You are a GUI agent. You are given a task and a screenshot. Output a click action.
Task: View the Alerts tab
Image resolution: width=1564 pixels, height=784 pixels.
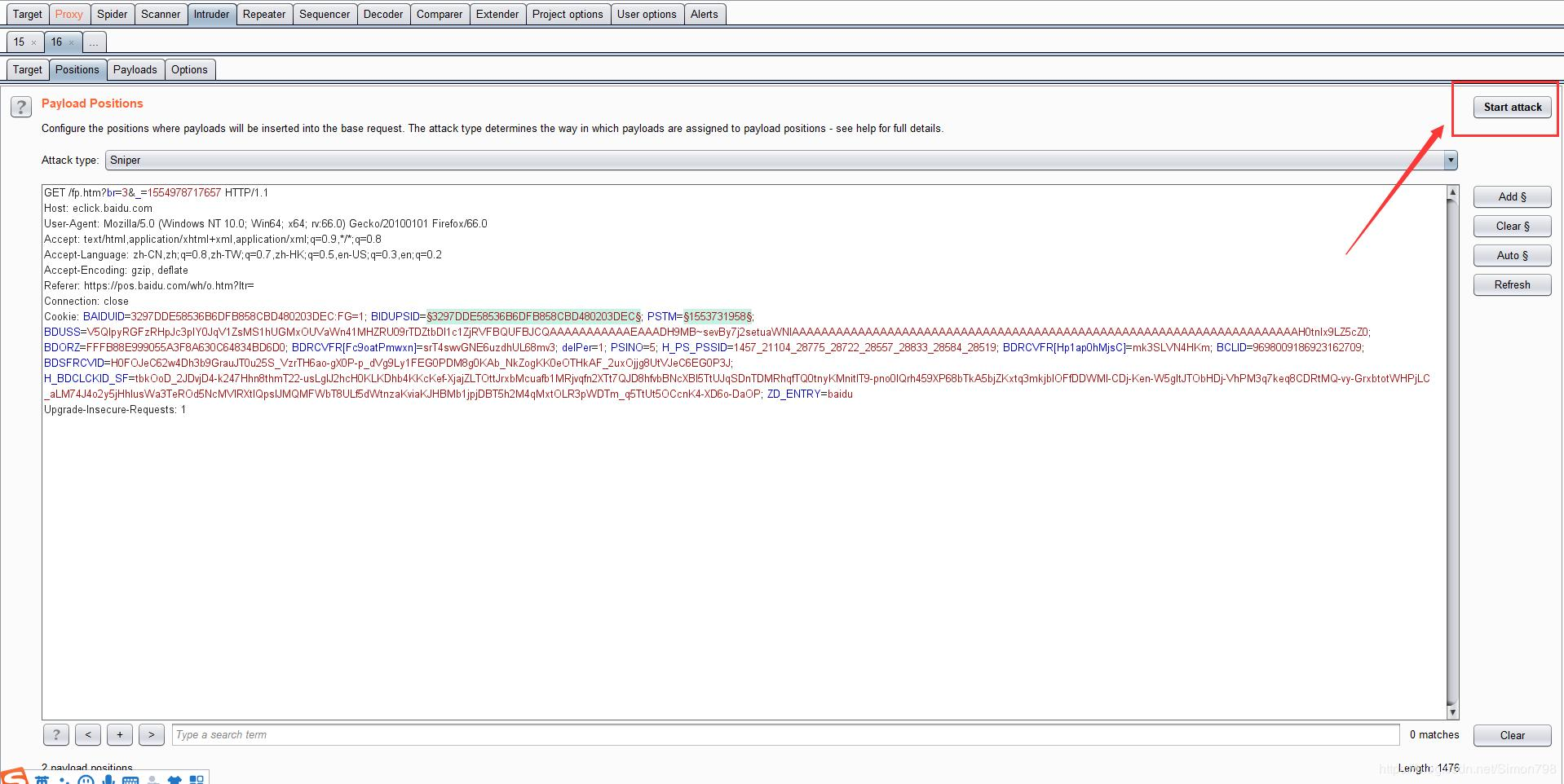(705, 14)
